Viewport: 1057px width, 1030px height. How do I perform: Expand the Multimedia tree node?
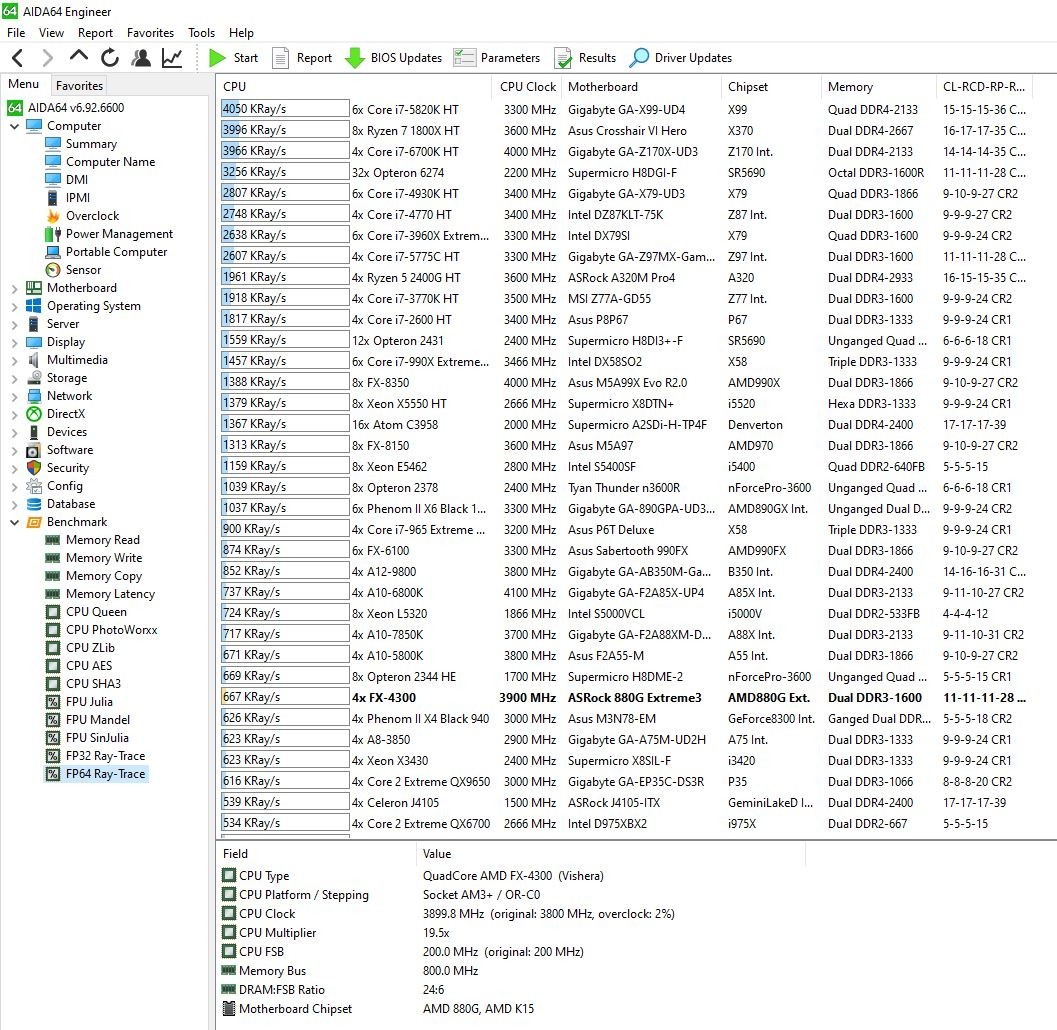click(14, 361)
